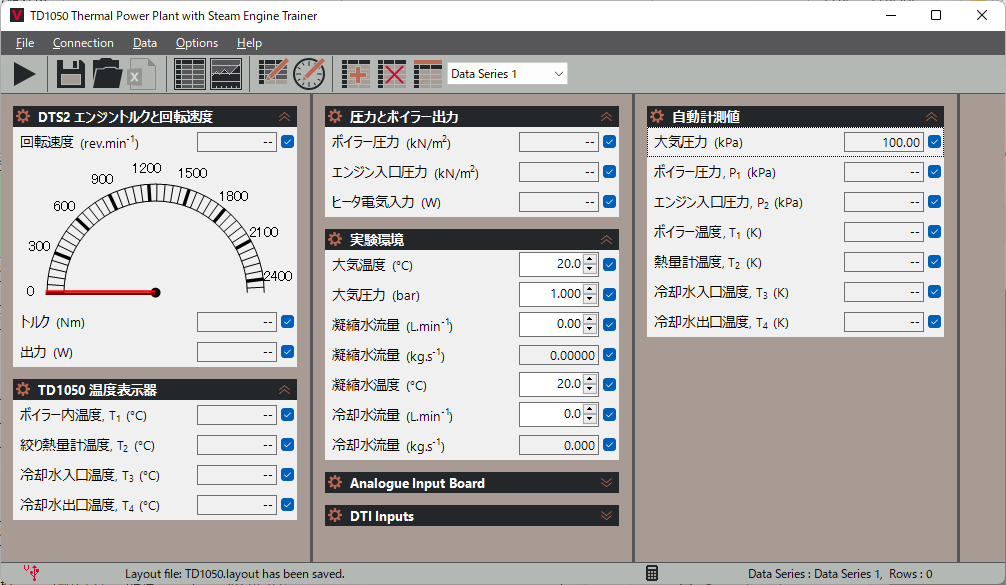Open settings gear for 圧力とボイラー出力 panel
Screen dimensions: 1006x585
pos(335,116)
